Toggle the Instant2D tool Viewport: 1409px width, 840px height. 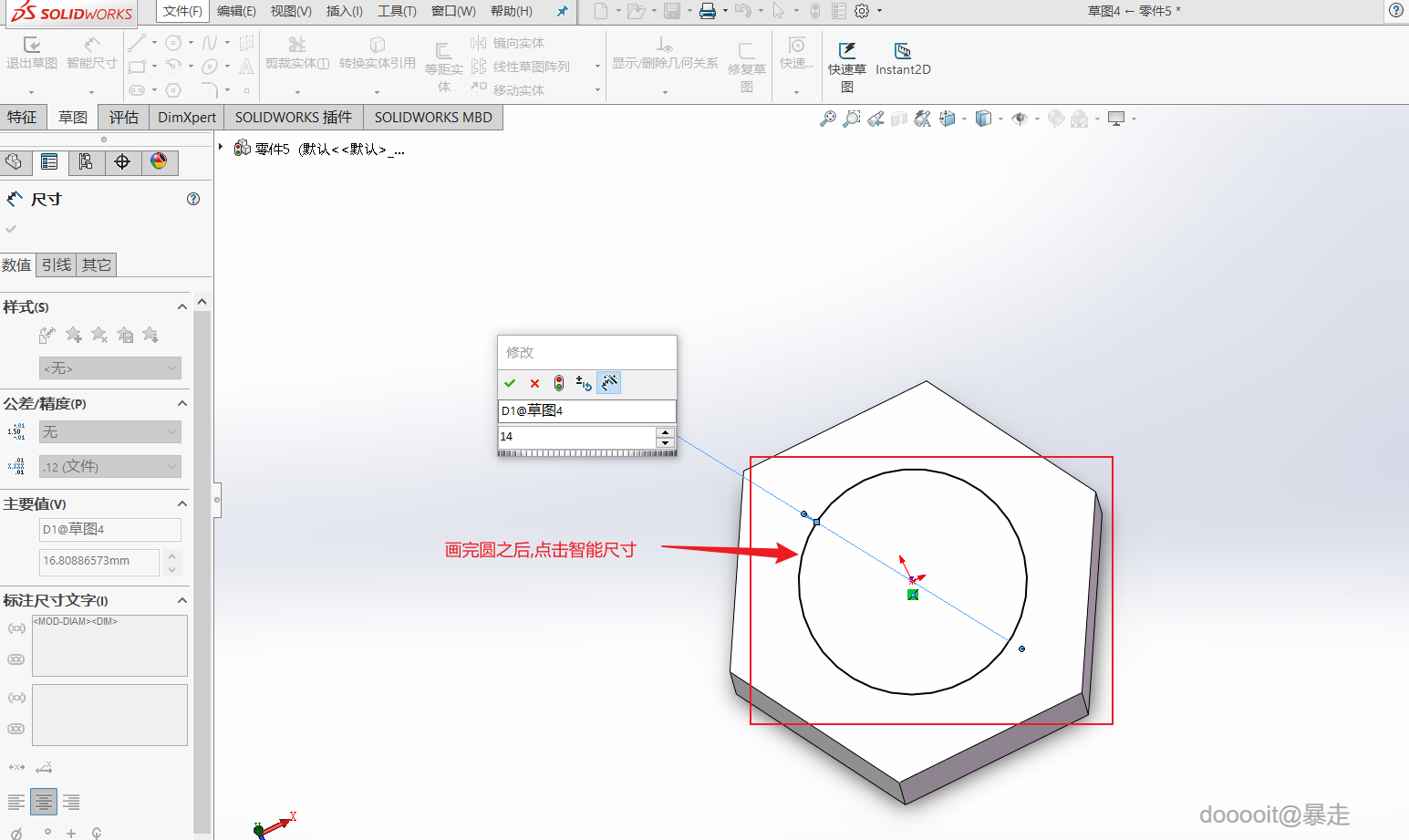[x=903, y=58]
